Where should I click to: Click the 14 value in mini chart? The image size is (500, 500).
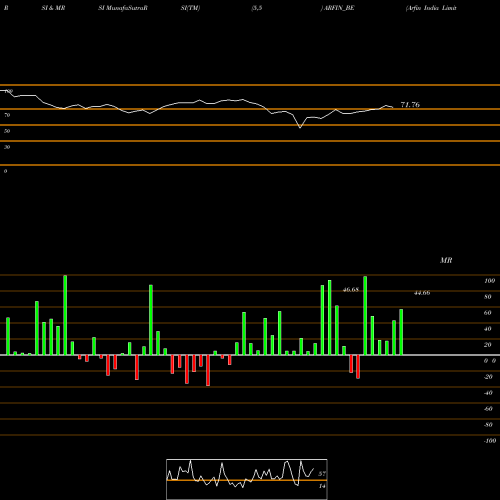pos(322,486)
